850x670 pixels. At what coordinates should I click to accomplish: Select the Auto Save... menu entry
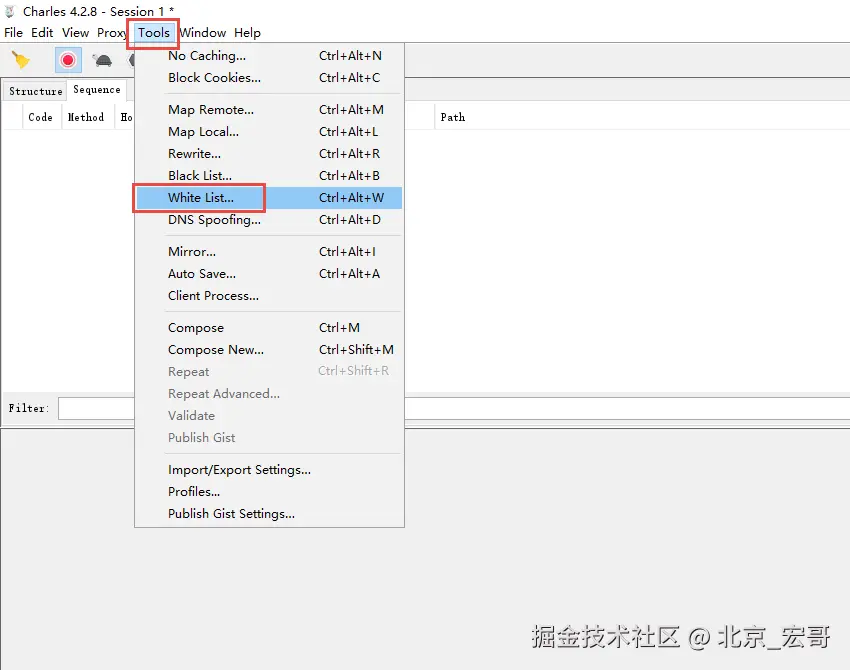(268, 274)
